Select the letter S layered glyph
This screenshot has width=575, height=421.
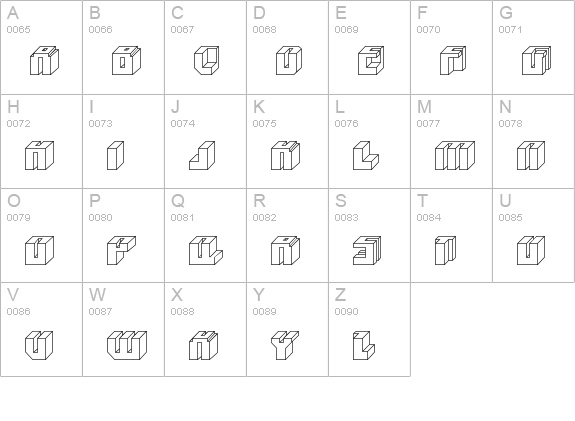tap(367, 250)
